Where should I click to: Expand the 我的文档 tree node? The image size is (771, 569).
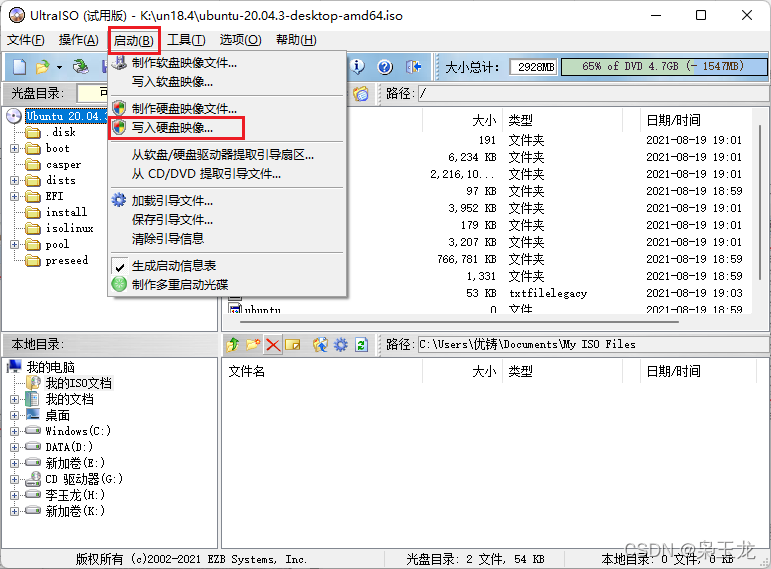14,399
